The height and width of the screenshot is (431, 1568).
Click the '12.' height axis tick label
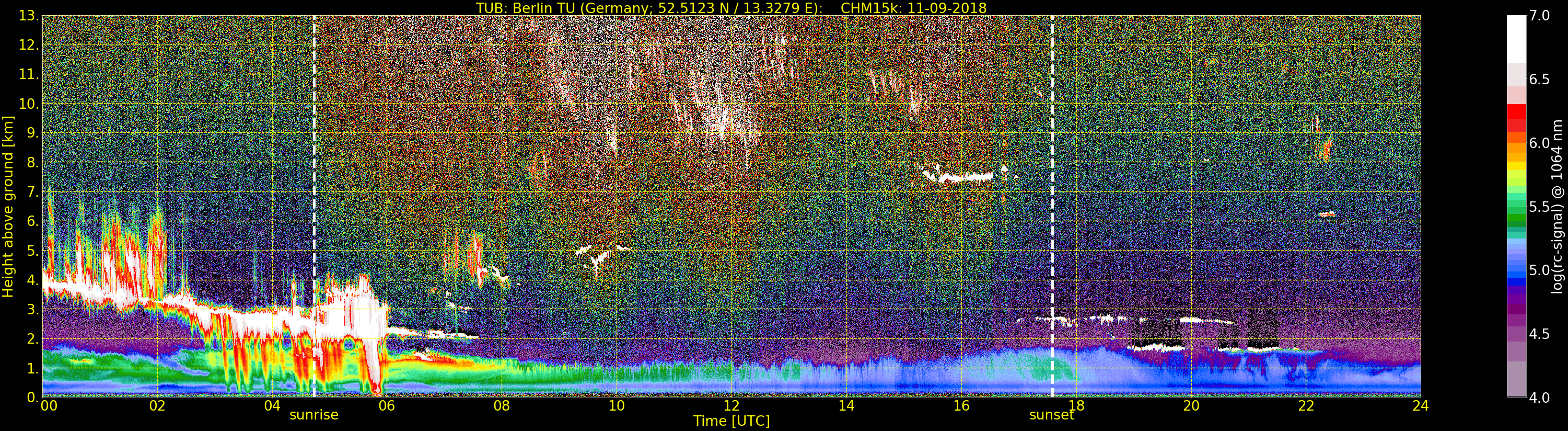pos(29,45)
